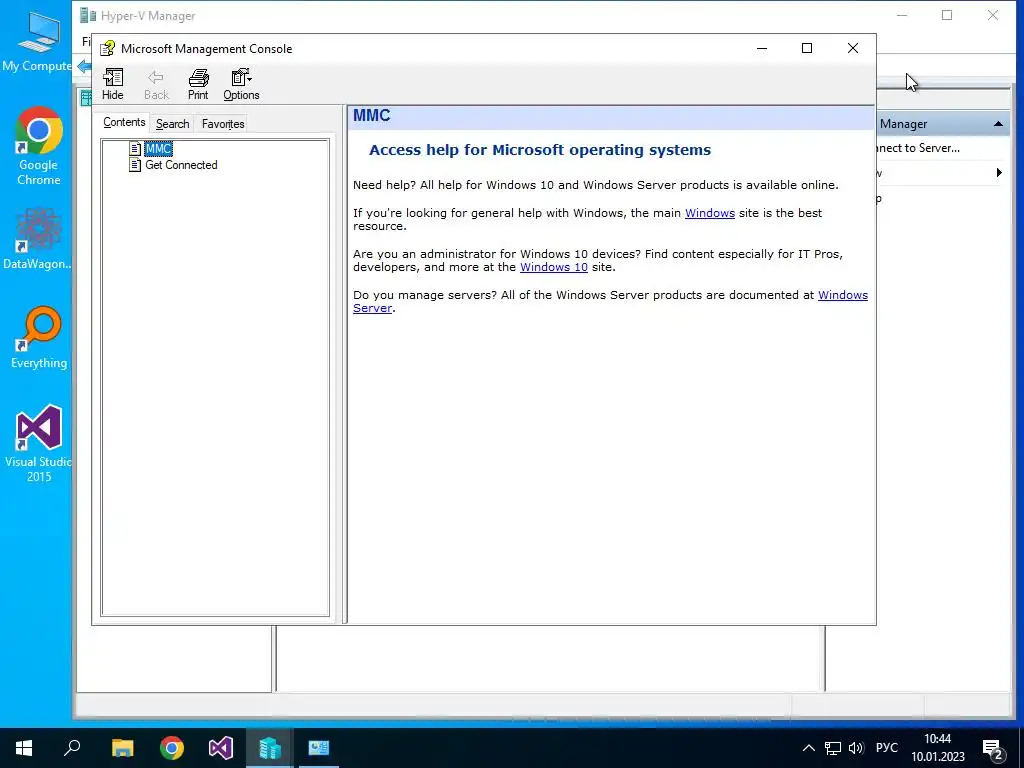Switch to the MMC help taskbar button
The width and height of the screenshot is (1024, 768).
click(x=319, y=748)
